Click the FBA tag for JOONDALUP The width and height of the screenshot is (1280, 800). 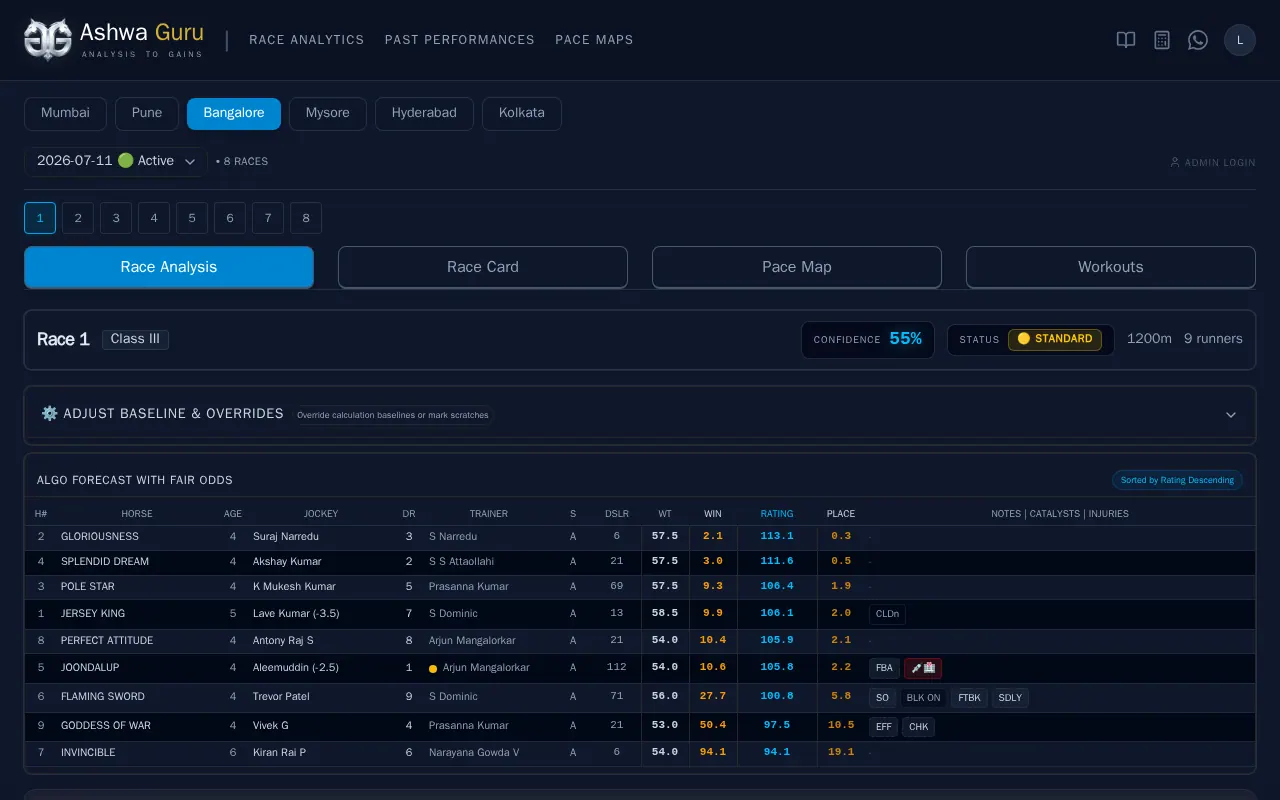[x=884, y=668]
